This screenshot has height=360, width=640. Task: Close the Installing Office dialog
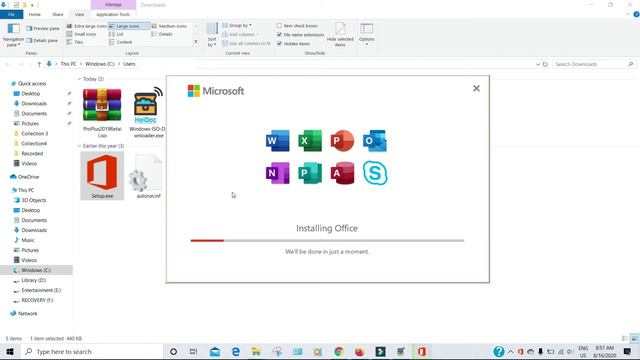pyautogui.click(x=476, y=88)
